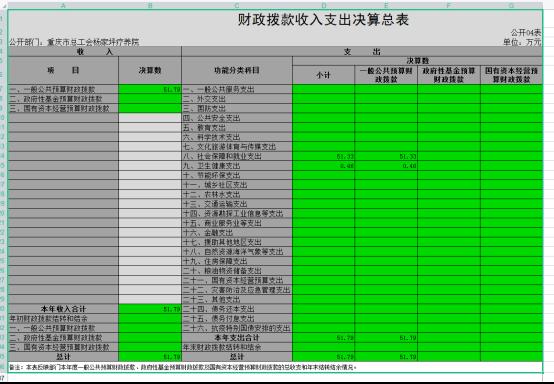
Task: Select the 二十四、债务还本支出 cell
Action: point(237,309)
